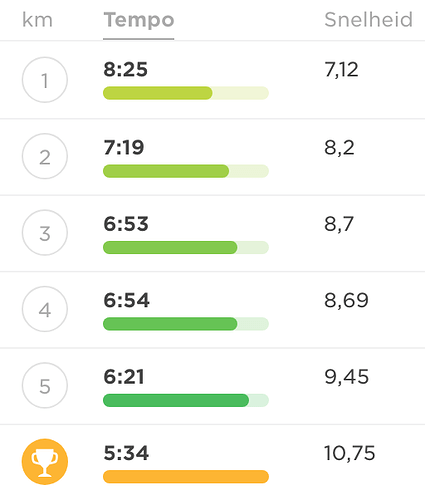Open the 8:25 split time
This screenshot has height=500, width=425.
point(125,70)
